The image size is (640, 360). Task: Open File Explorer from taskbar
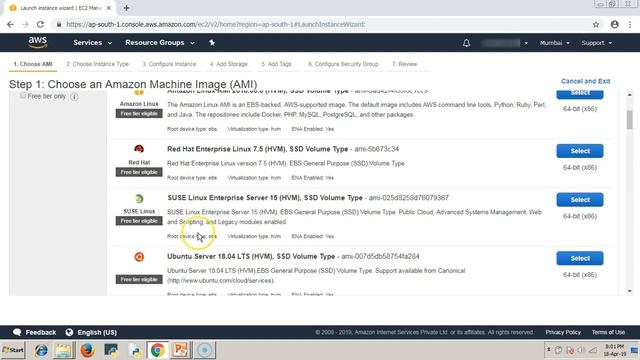[63, 350]
